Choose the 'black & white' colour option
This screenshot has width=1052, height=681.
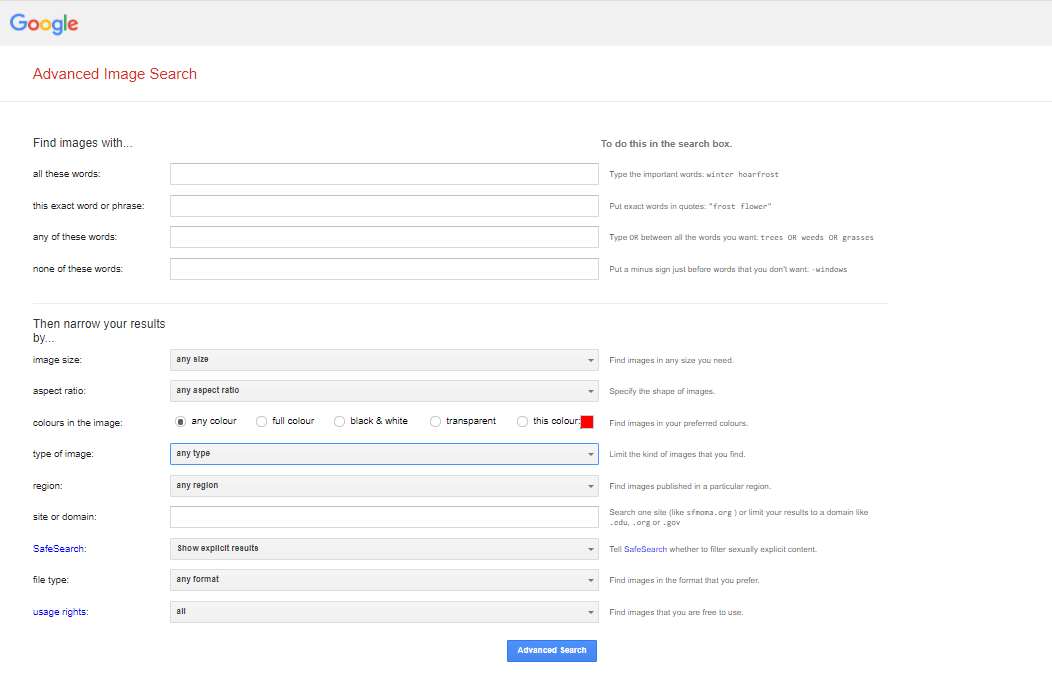pos(339,422)
